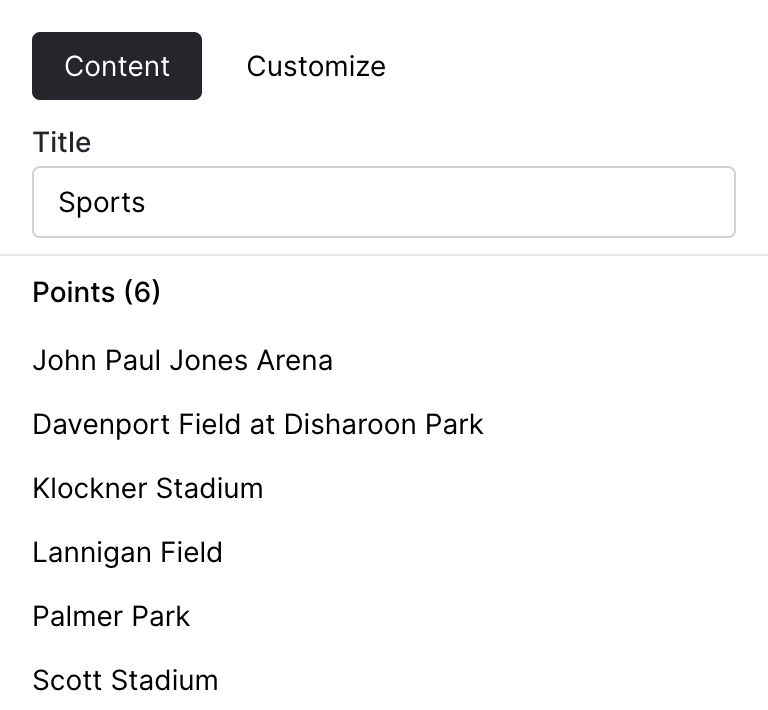The image size is (768, 710).
Task: Open the Lannigan Field point
Action: tap(128, 552)
